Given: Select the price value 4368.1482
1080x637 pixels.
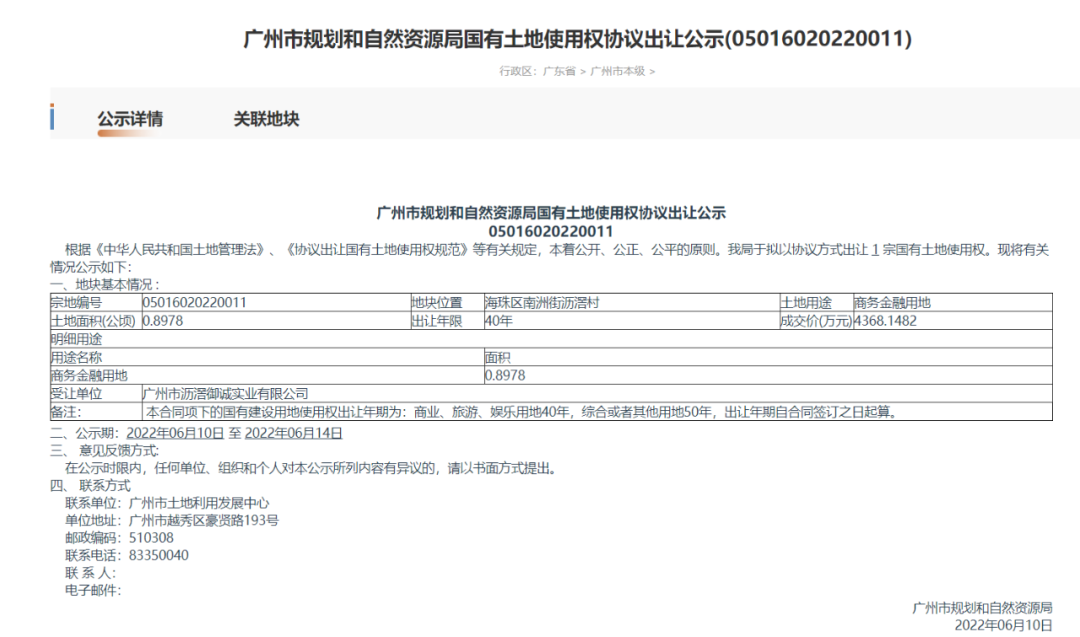Looking at the screenshot, I should point(952,321).
